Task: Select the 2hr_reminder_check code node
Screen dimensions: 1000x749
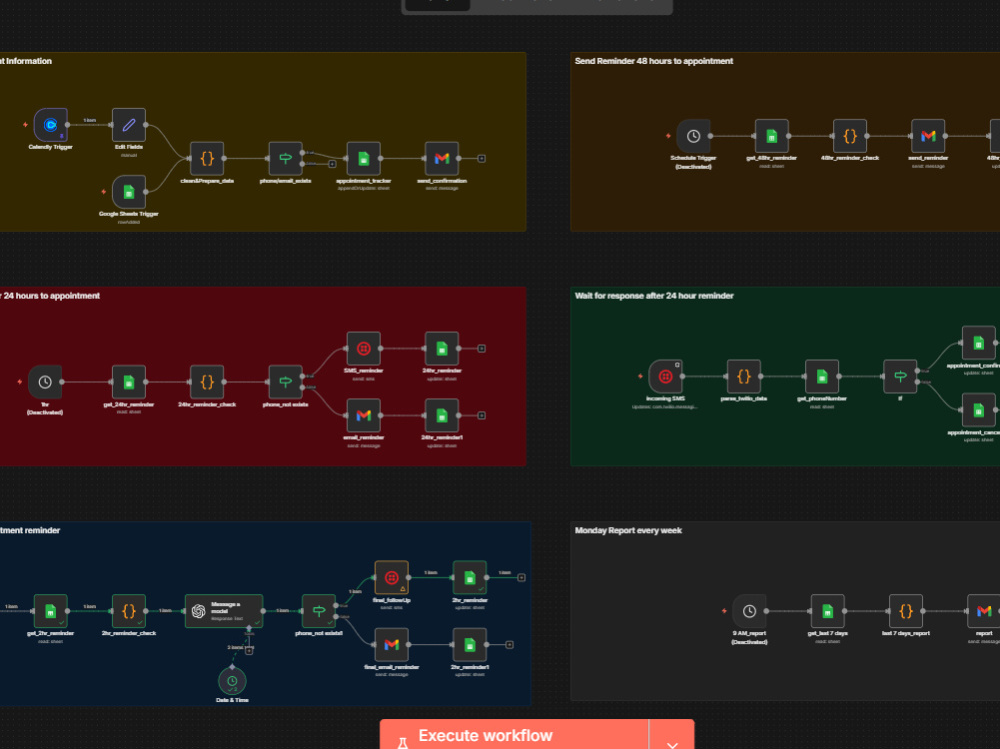Action: point(129,611)
